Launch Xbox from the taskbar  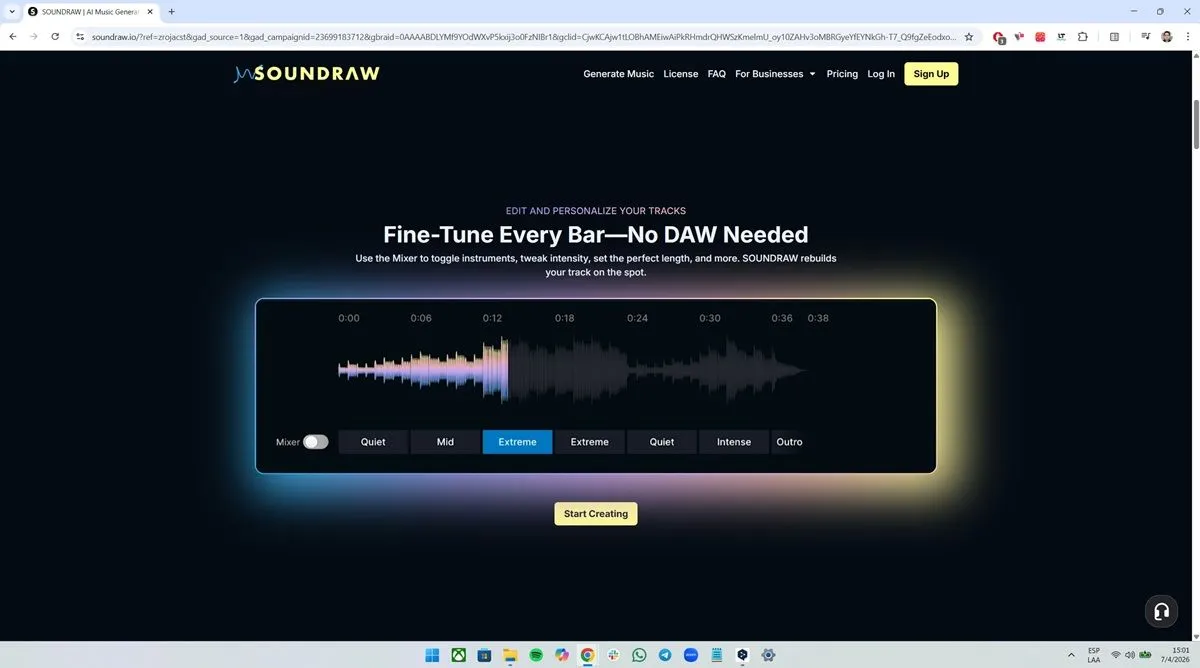pos(458,655)
